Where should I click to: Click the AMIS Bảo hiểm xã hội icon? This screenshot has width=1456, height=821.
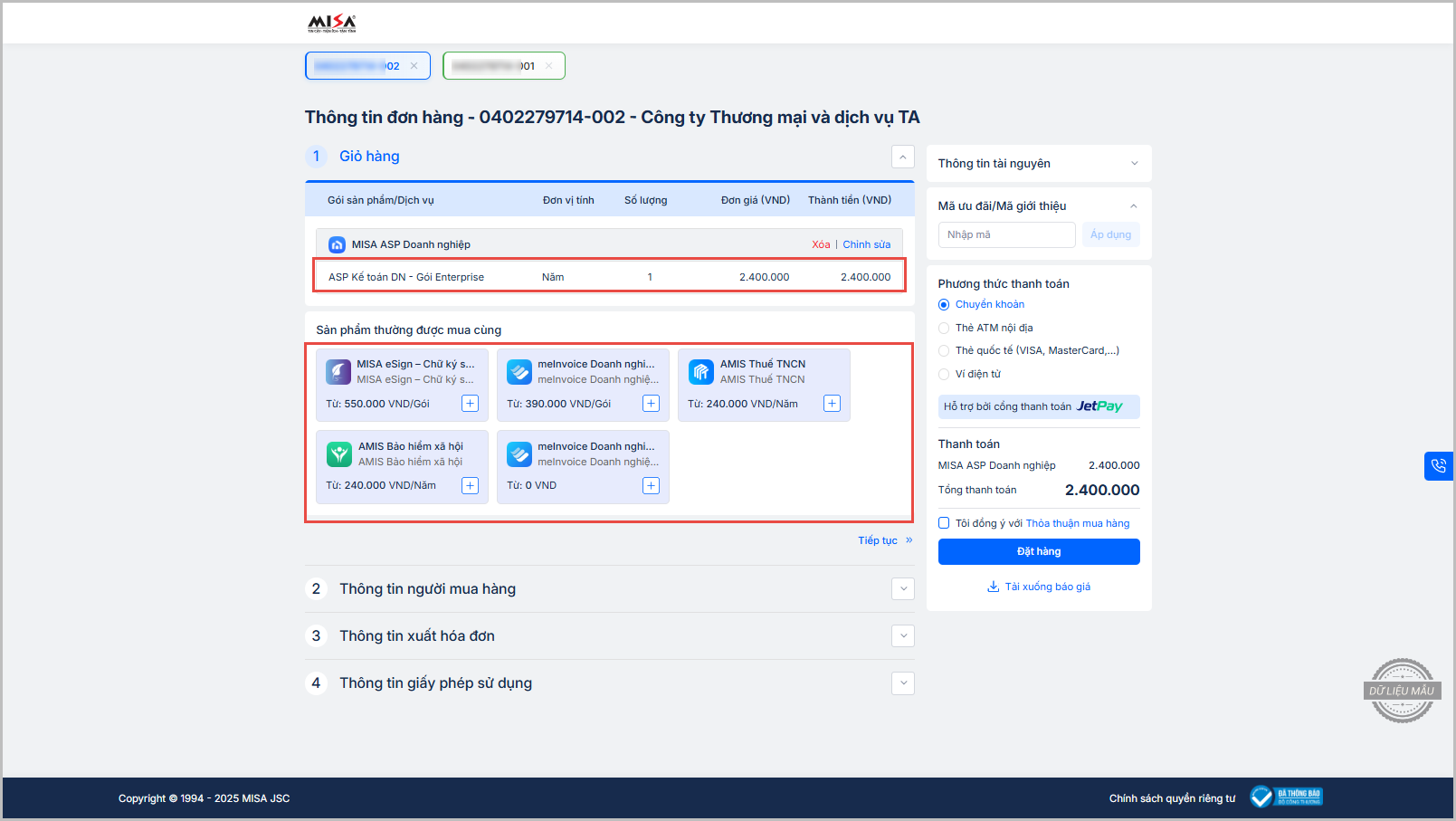[x=339, y=454]
